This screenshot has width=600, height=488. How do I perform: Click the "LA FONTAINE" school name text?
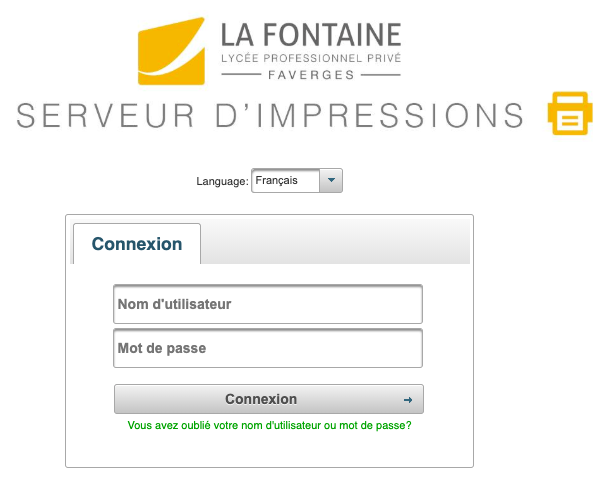point(310,35)
